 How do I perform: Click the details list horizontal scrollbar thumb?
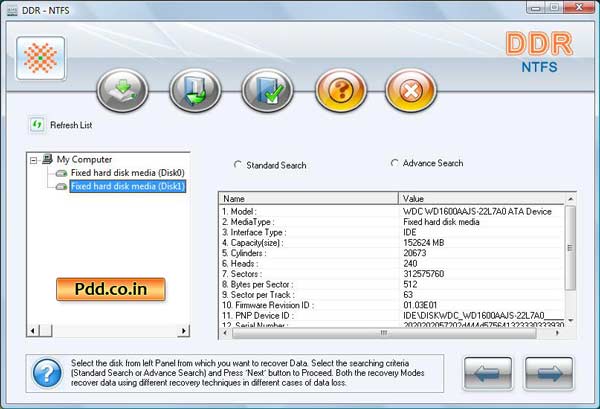point(384,333)
